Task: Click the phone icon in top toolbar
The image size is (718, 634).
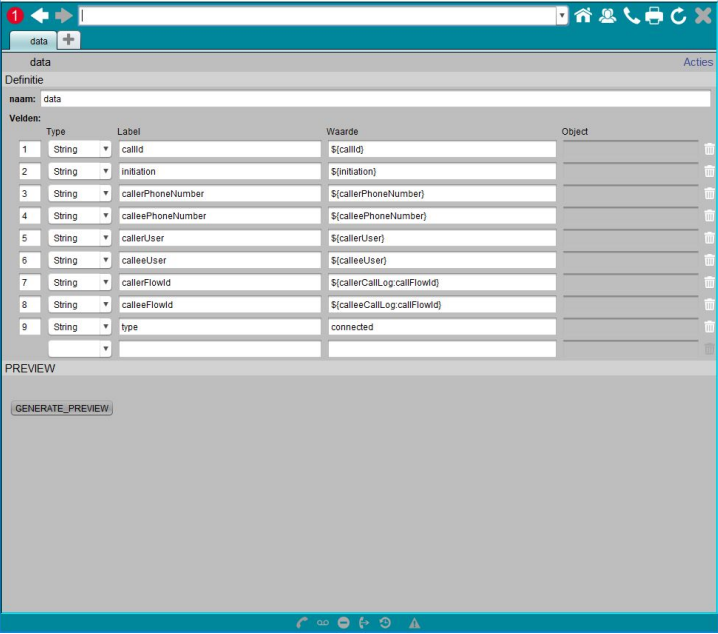Action: (x=631, y=15)
